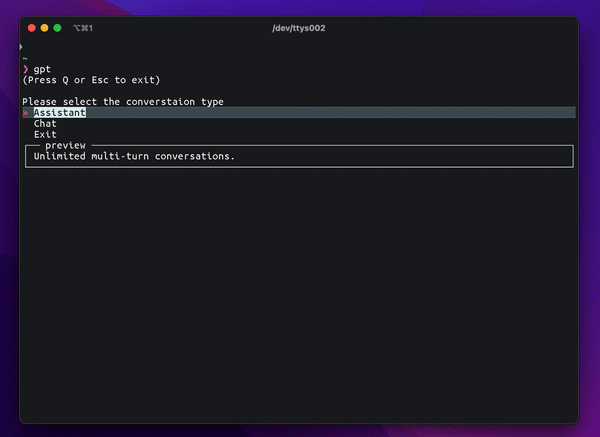Click the /dev/ttys002 window title
Image resolution: width=600 pixels, height=437 pixels.
pos(299,28)
